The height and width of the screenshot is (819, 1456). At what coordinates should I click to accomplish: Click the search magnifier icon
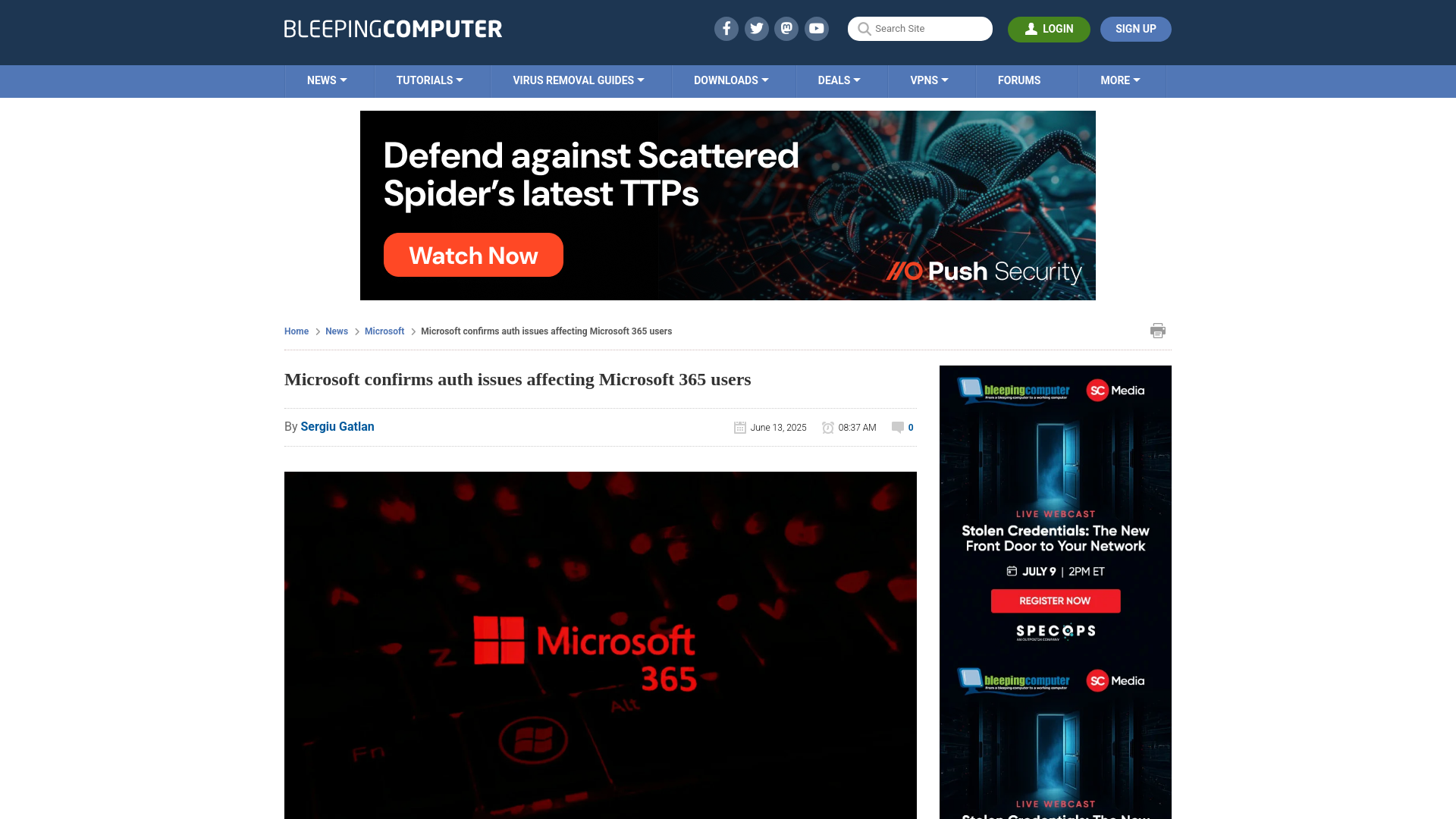pyautogui.click(x=864, y=29)
